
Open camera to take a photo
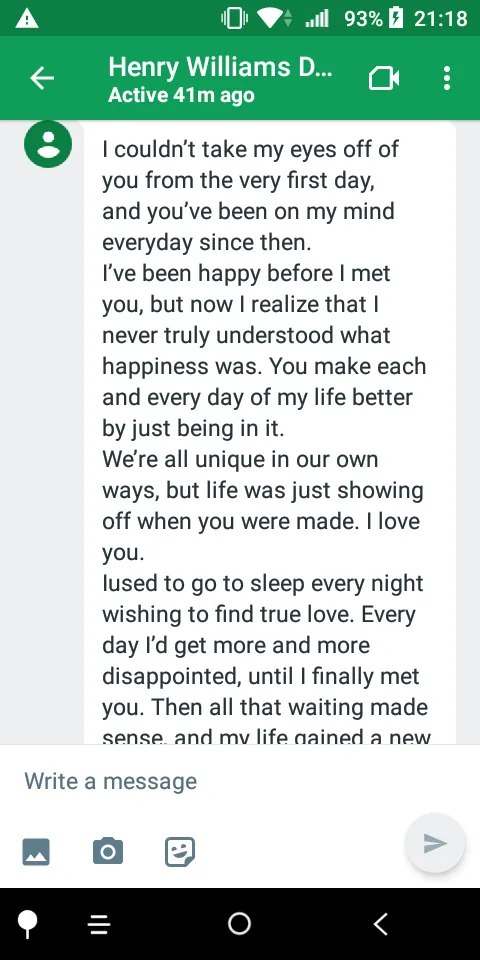tap(108, 851)
